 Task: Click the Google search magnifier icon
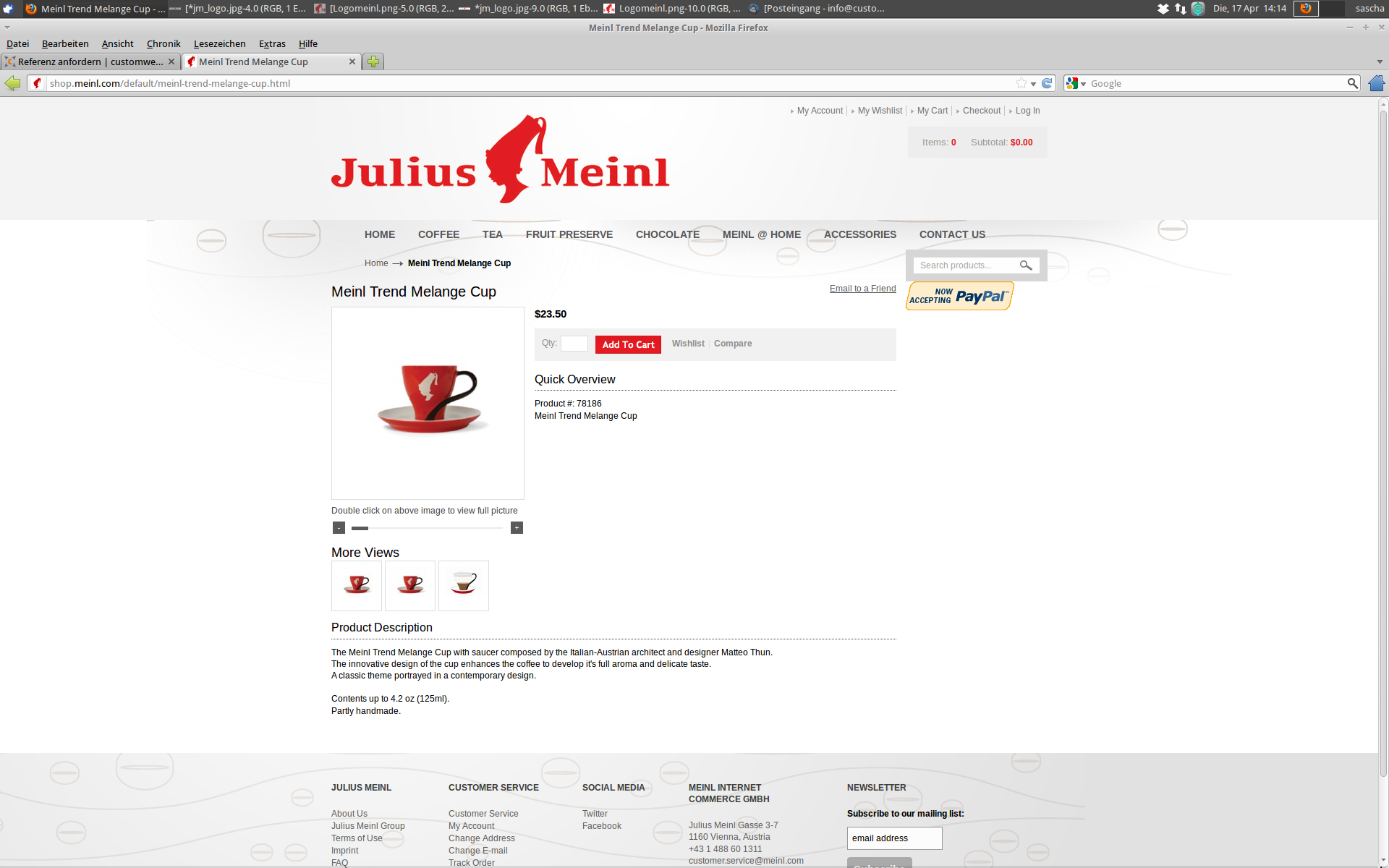coord(1352,83)
